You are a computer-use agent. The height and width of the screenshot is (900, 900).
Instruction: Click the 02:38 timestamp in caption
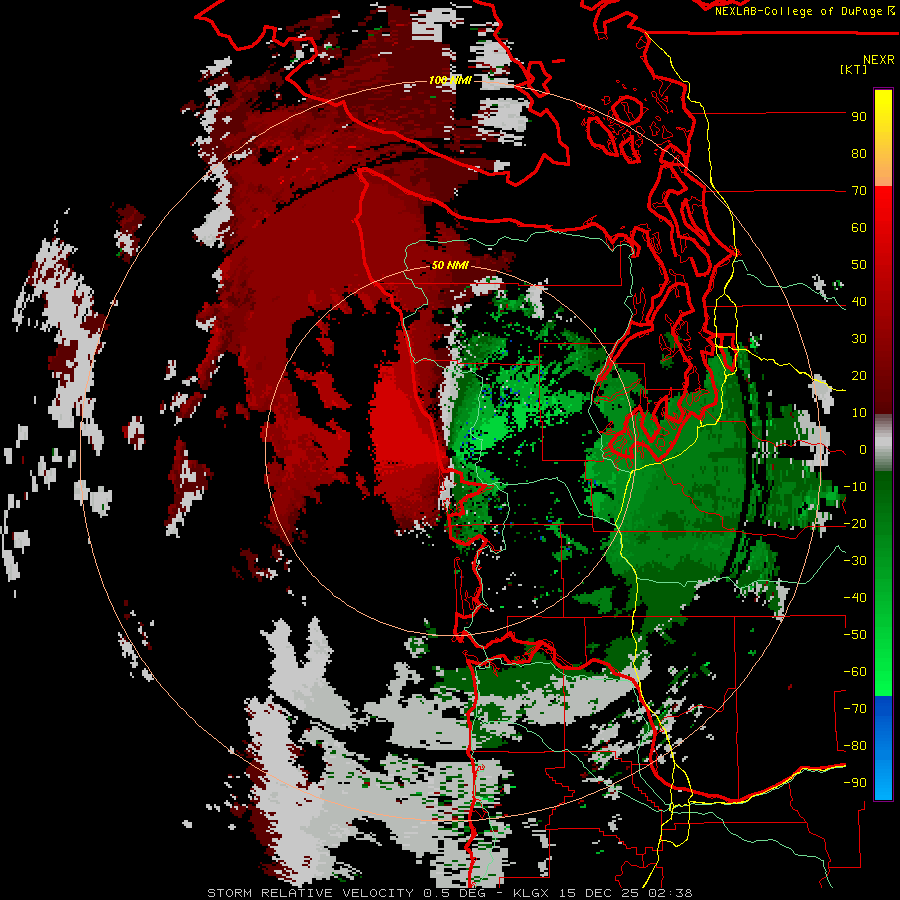670,893
